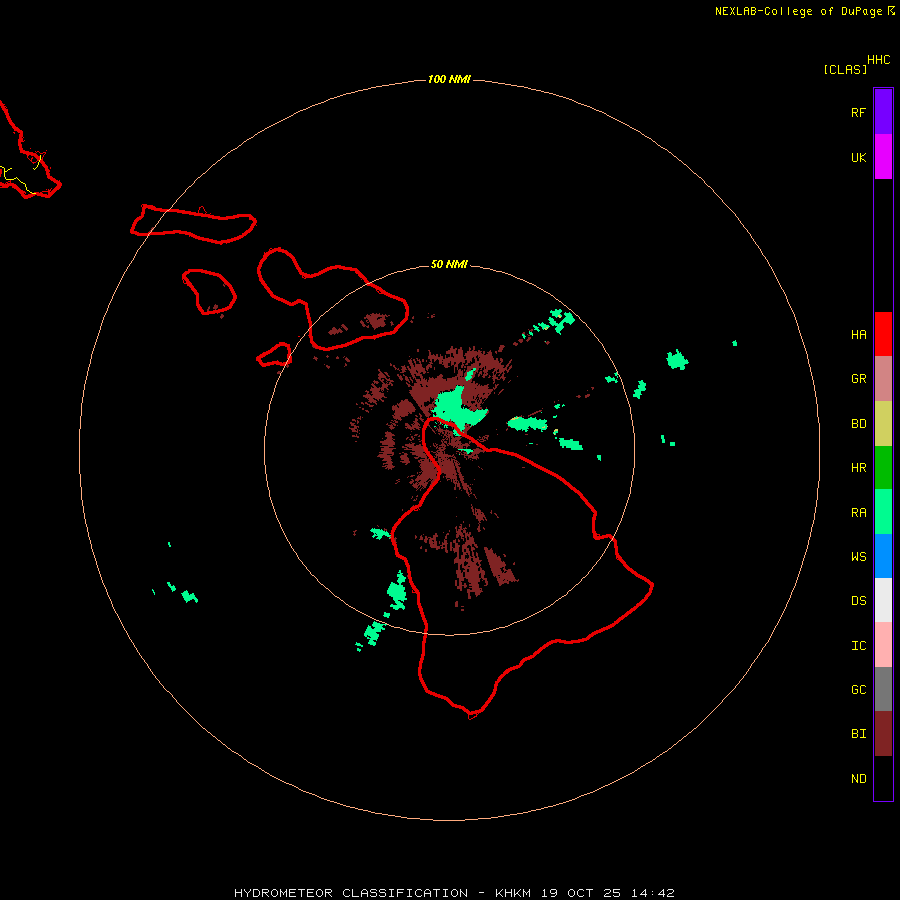Select the dusty pink GR legend swatch

[x=883, y=379]
